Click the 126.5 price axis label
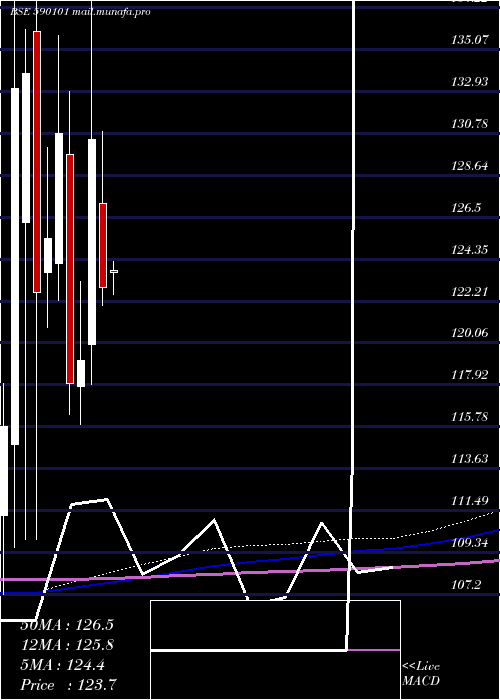The image size is (500, 700). tap(466, 208)
